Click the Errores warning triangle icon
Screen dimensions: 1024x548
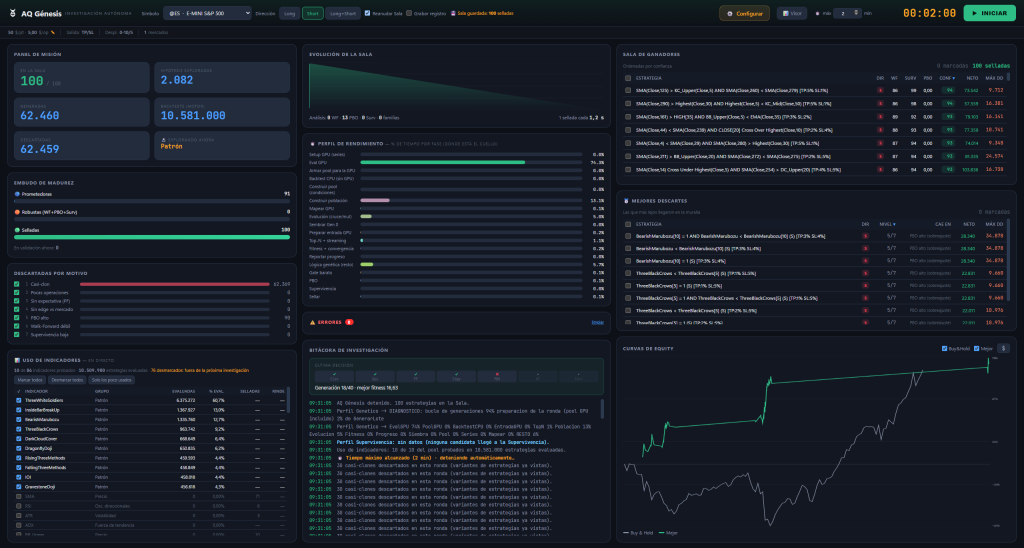pos(312,322)
